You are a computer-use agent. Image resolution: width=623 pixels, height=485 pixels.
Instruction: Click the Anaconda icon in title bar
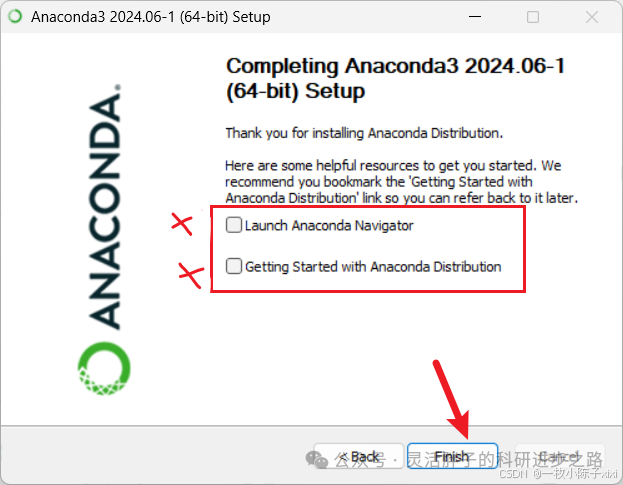click(x=15, y=17)
